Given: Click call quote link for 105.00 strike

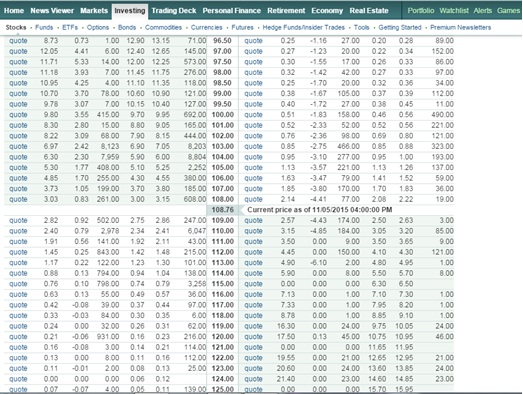Looking at the screenshot, I should [18, 167].
